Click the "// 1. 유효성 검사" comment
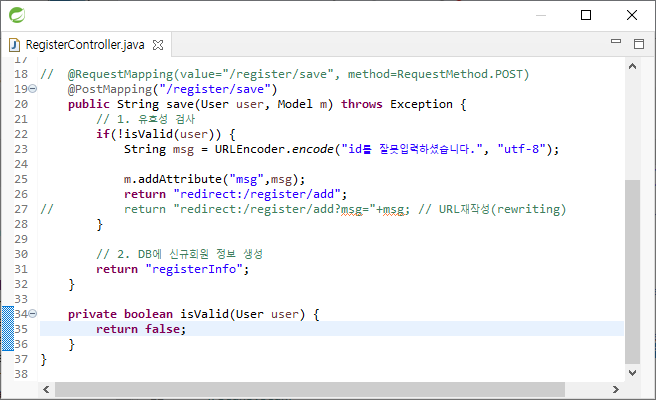 146,119
